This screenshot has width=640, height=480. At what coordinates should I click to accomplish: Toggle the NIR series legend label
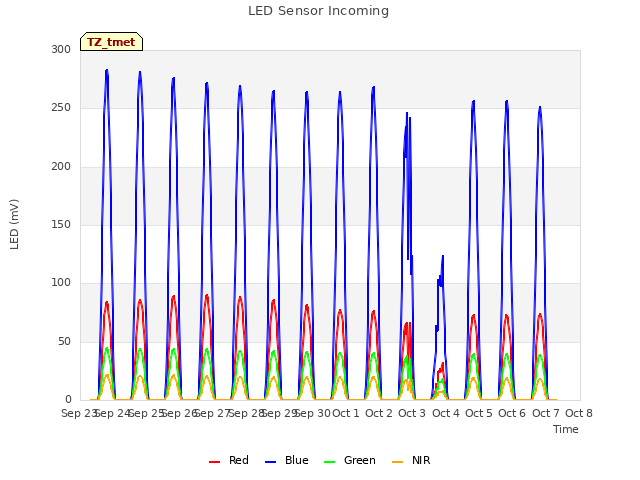pos(421,460)
